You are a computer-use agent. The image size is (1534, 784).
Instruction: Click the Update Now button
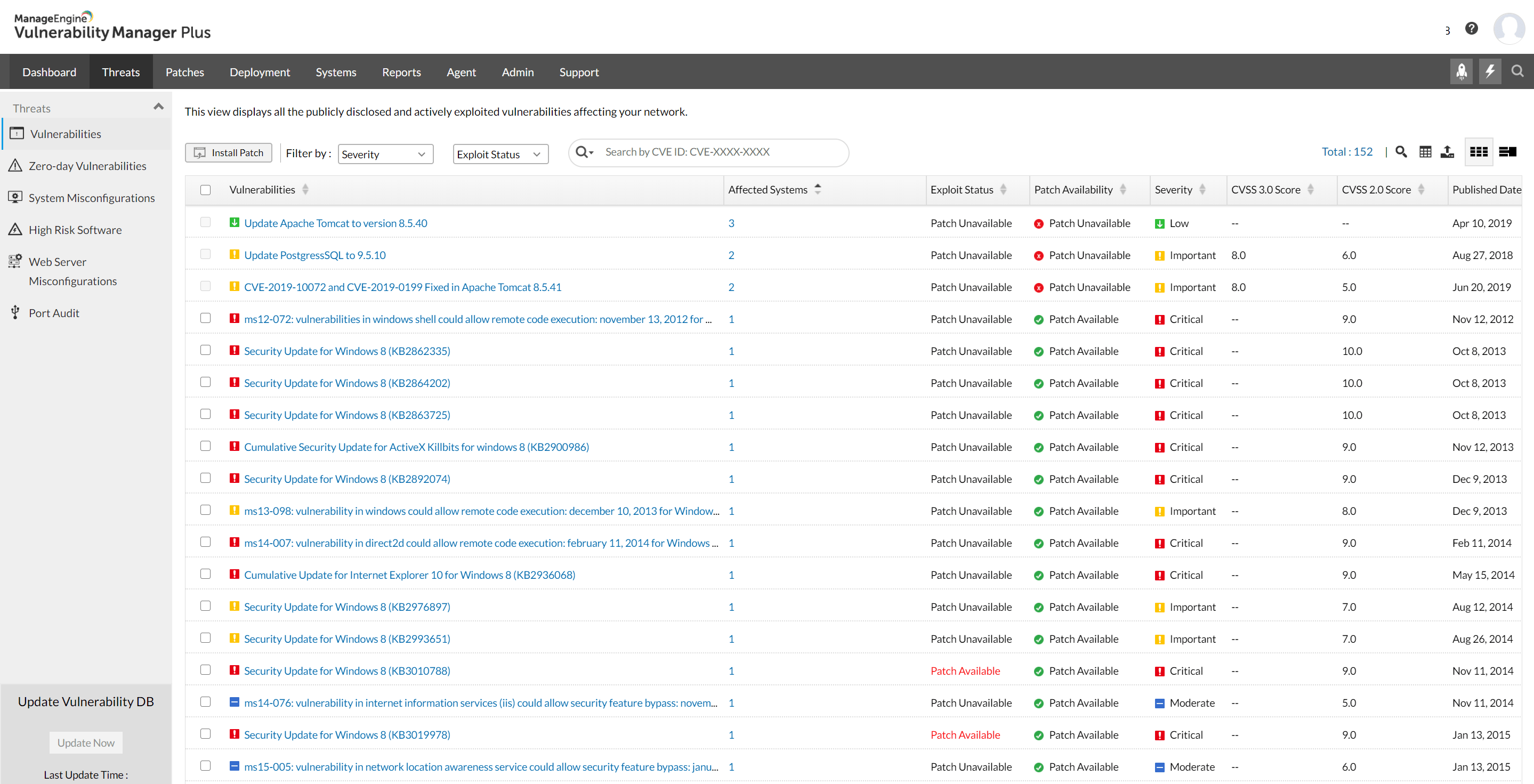click(x=86, y=742)
